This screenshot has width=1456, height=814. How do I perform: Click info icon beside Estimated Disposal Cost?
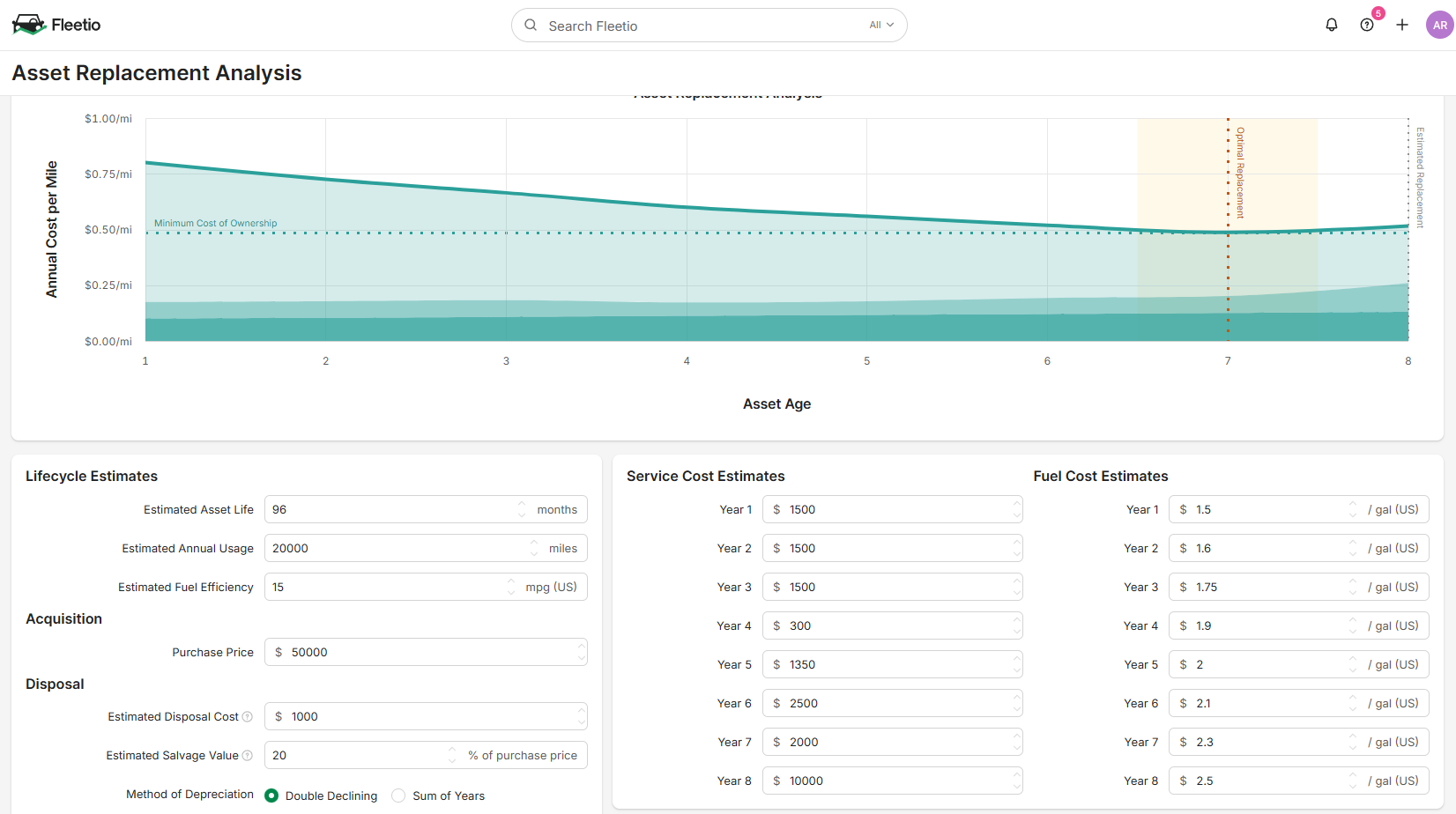click(x=248, y=717)
